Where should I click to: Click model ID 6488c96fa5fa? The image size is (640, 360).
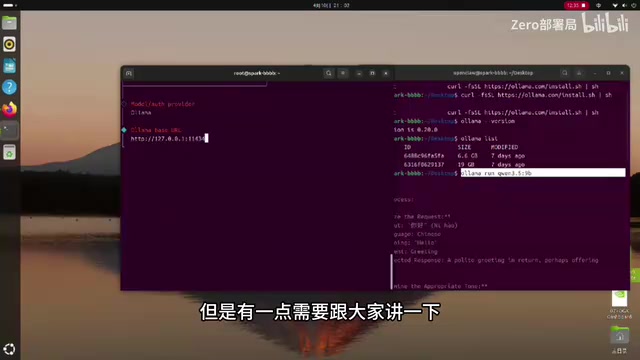click(424, 156)
